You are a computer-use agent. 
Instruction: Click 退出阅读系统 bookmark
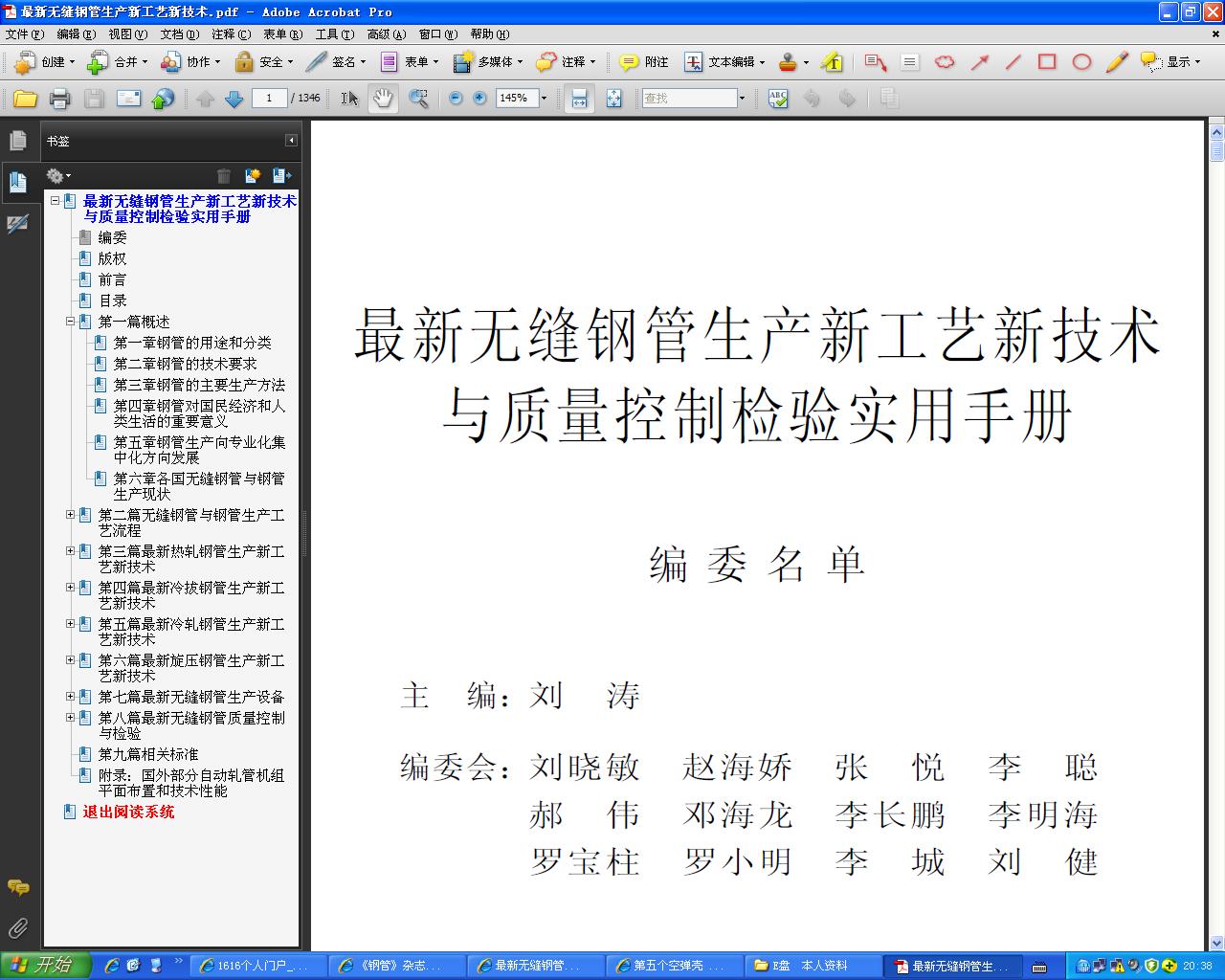pos(128,812)
